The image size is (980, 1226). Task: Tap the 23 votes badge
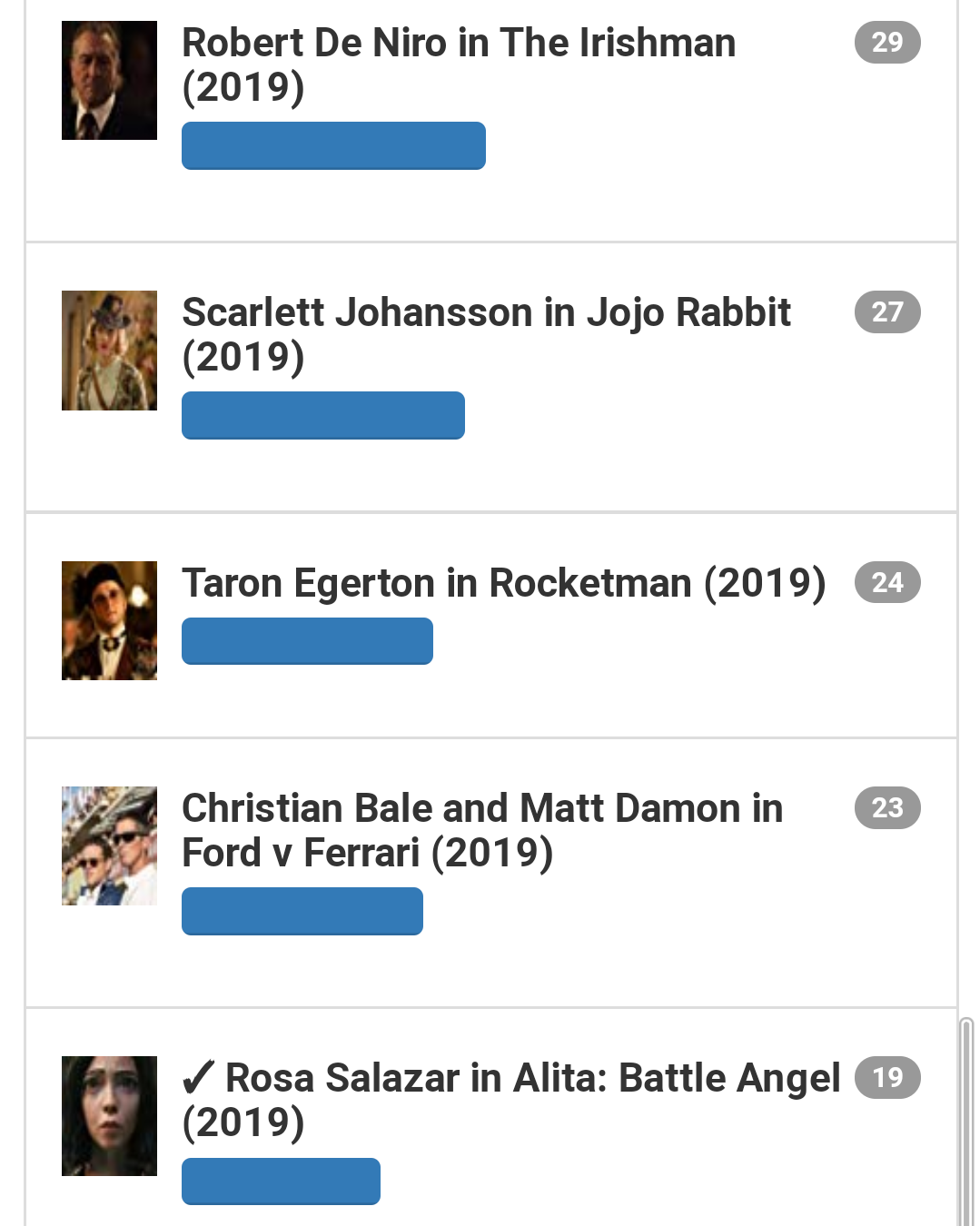[887, 807]
